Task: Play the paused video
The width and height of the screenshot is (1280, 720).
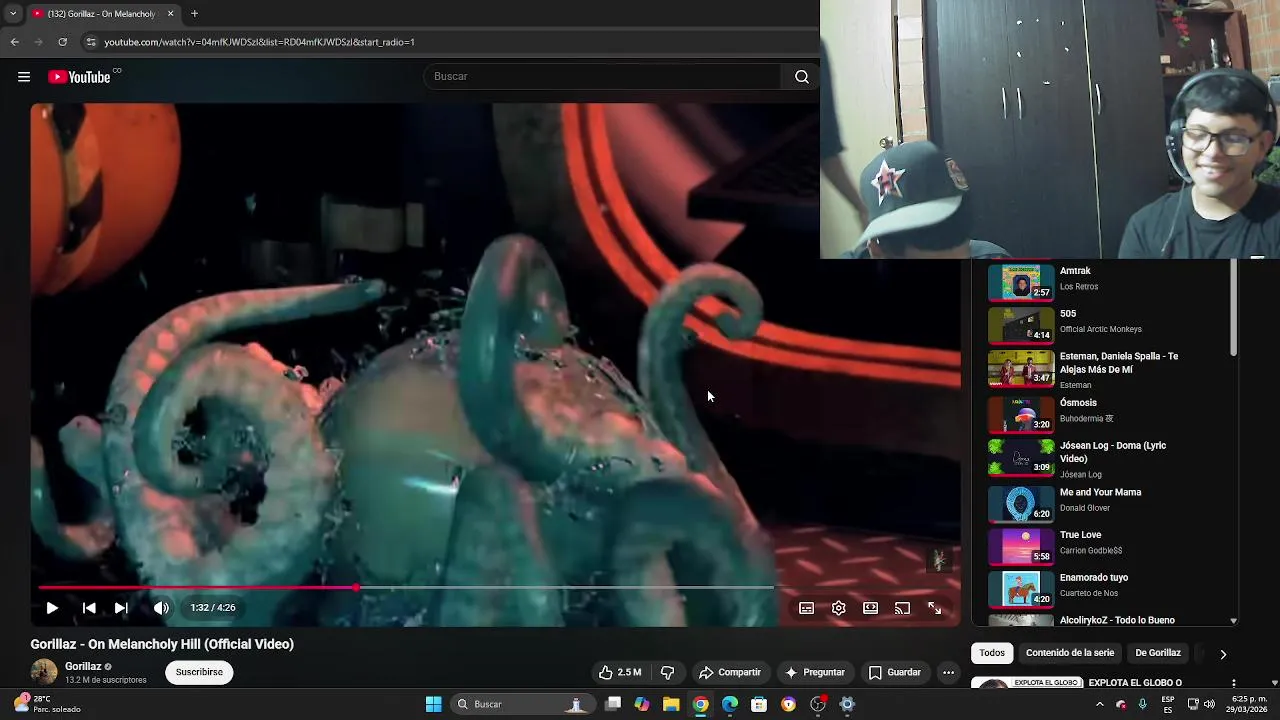Action: click(x=52, y=608)
